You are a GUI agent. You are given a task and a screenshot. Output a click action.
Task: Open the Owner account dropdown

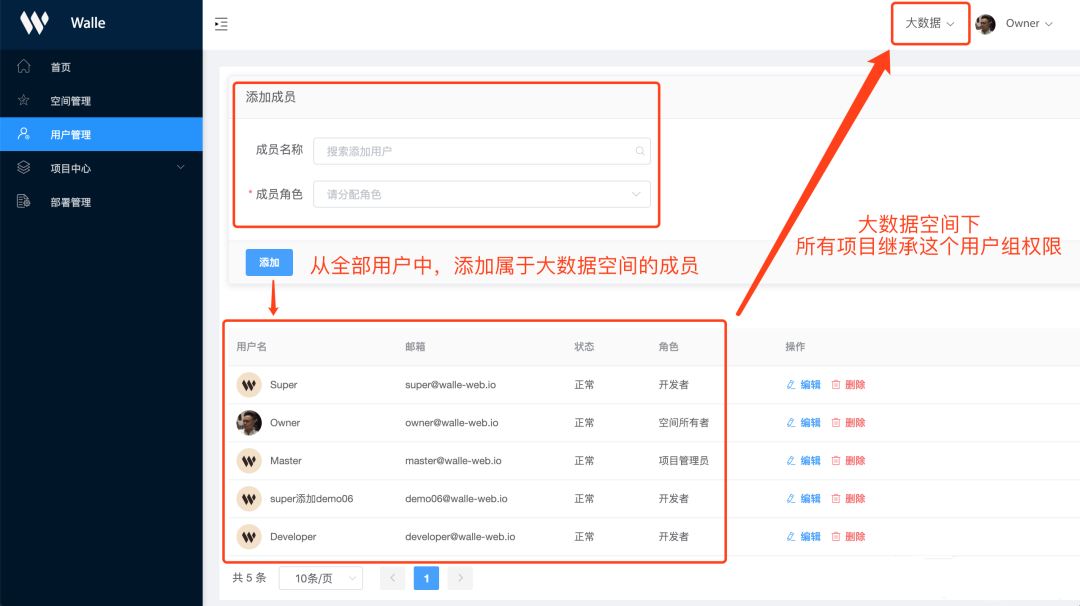(1029, 23)
